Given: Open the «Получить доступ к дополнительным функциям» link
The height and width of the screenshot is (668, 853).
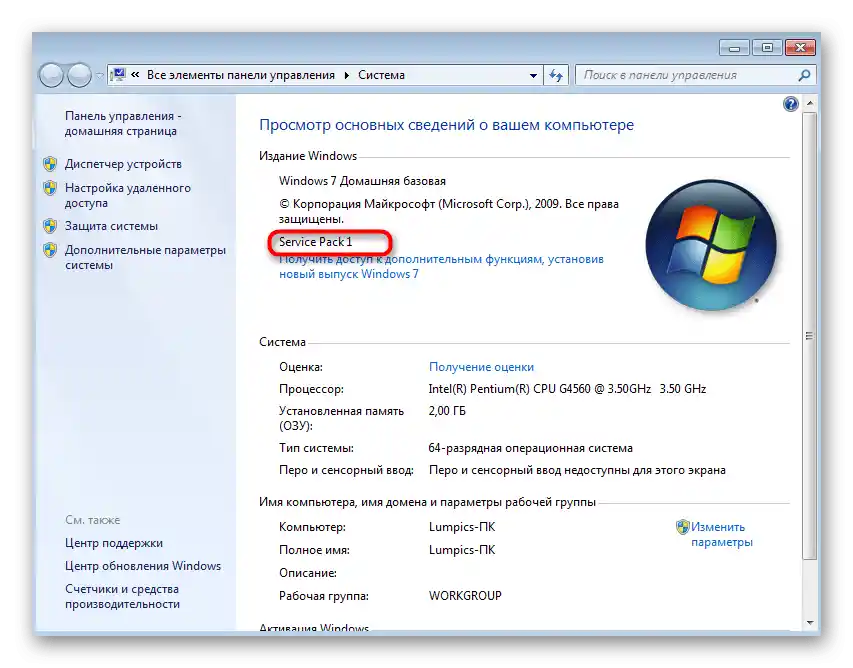Looking at the screenshot, I should 441,267.
